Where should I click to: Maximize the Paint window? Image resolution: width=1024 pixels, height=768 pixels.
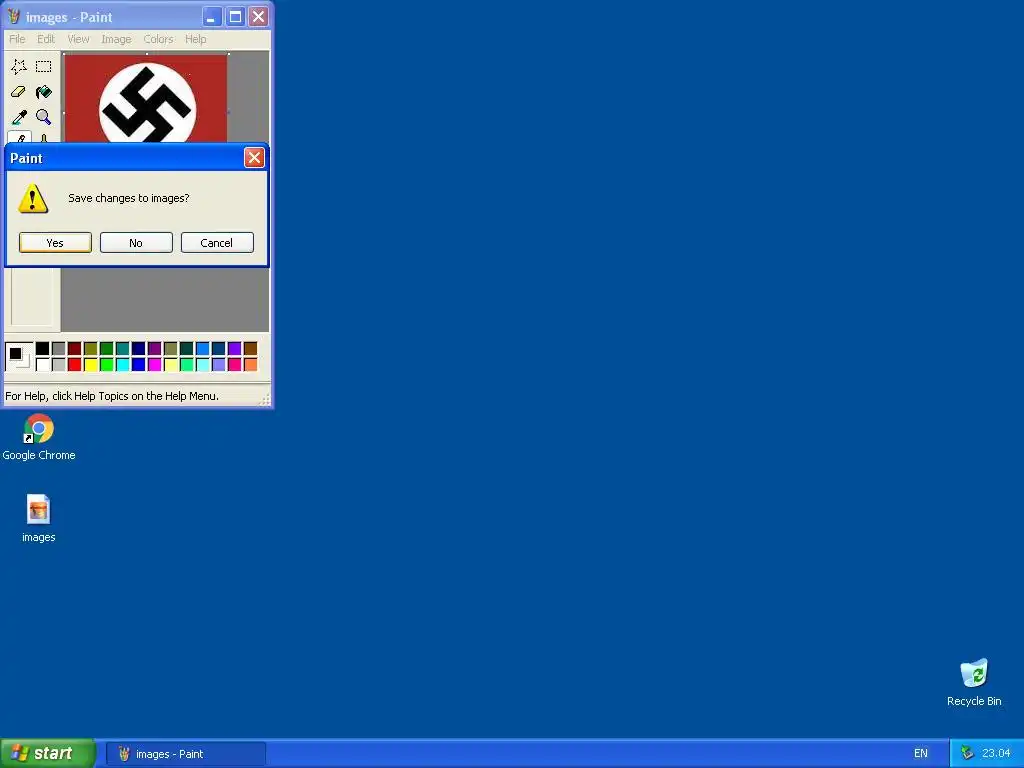point(235,17)
